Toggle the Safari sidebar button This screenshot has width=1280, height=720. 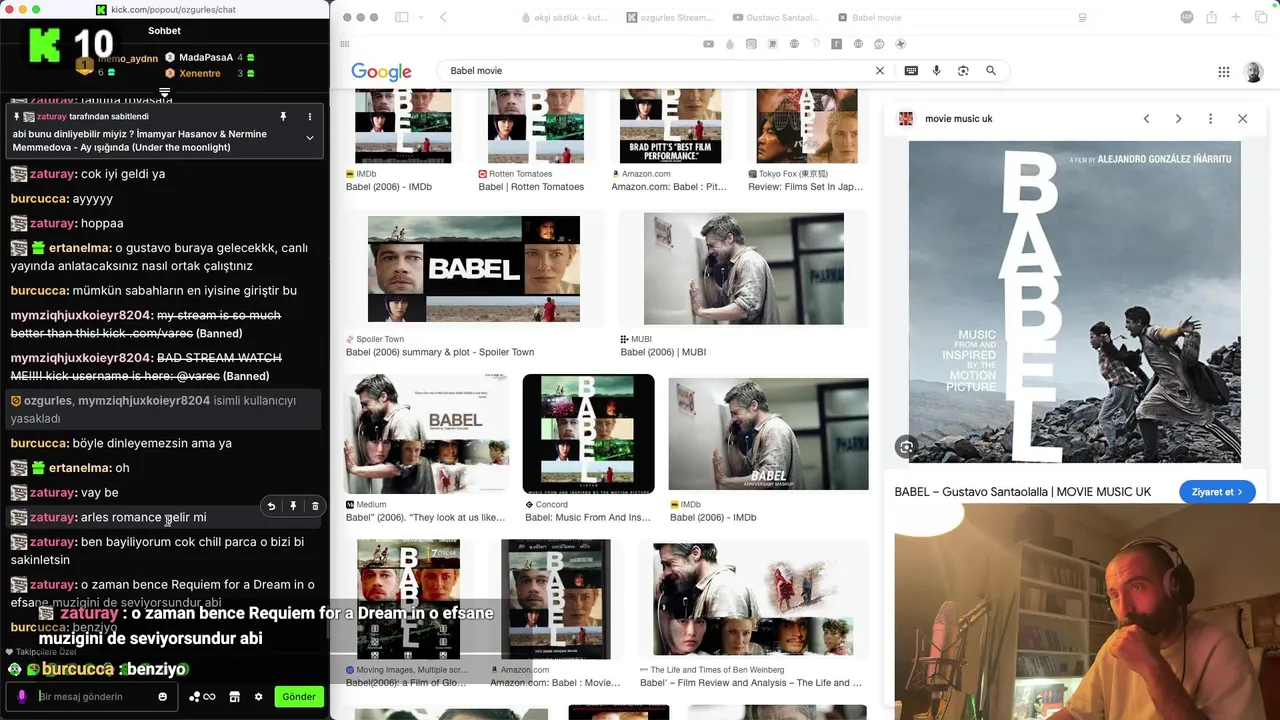point(401,17)
